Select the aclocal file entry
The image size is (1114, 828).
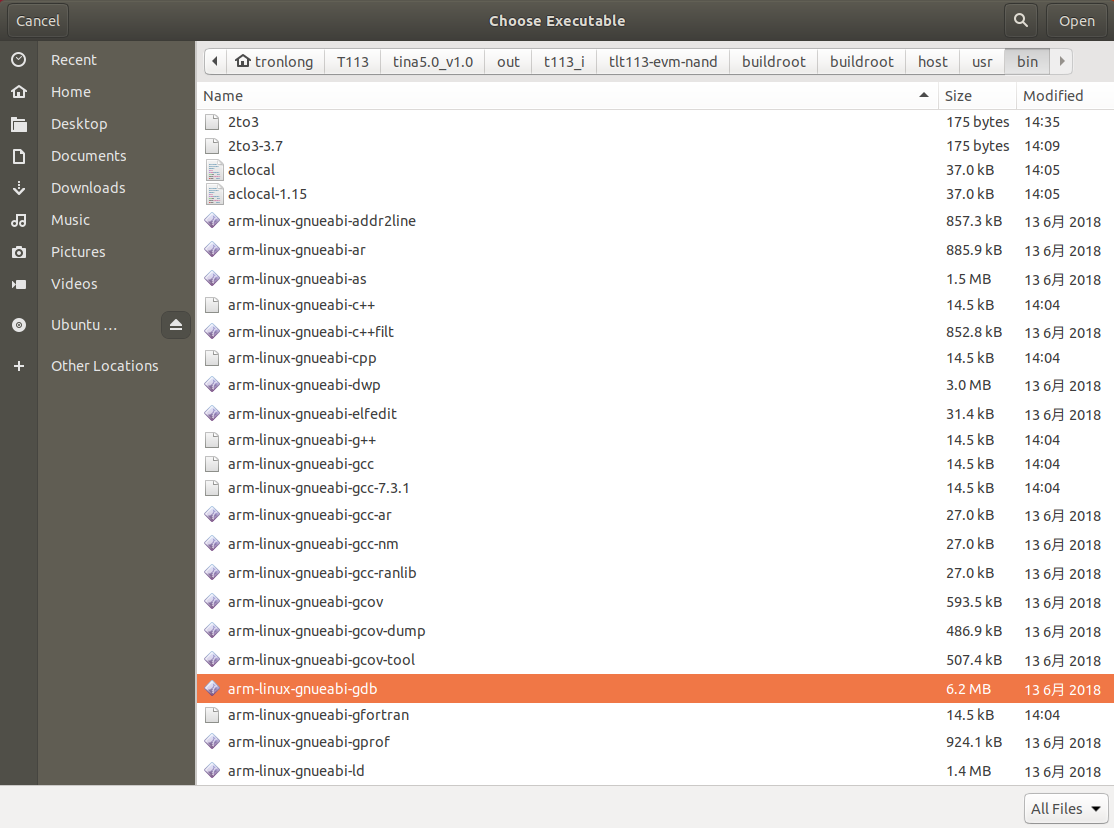click(251, 170)
